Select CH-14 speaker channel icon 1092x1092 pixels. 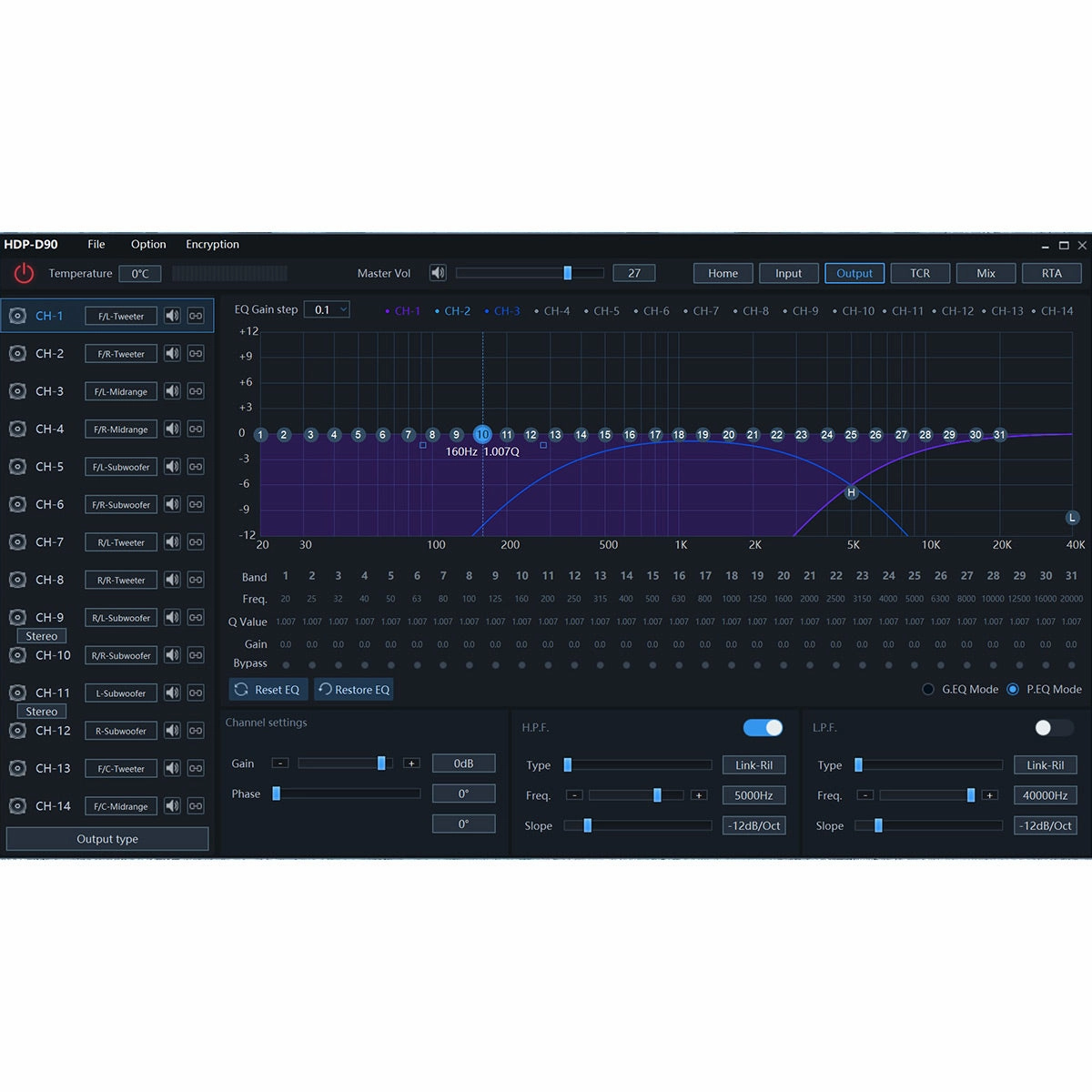pyautogui.click(x=17, y=806)
